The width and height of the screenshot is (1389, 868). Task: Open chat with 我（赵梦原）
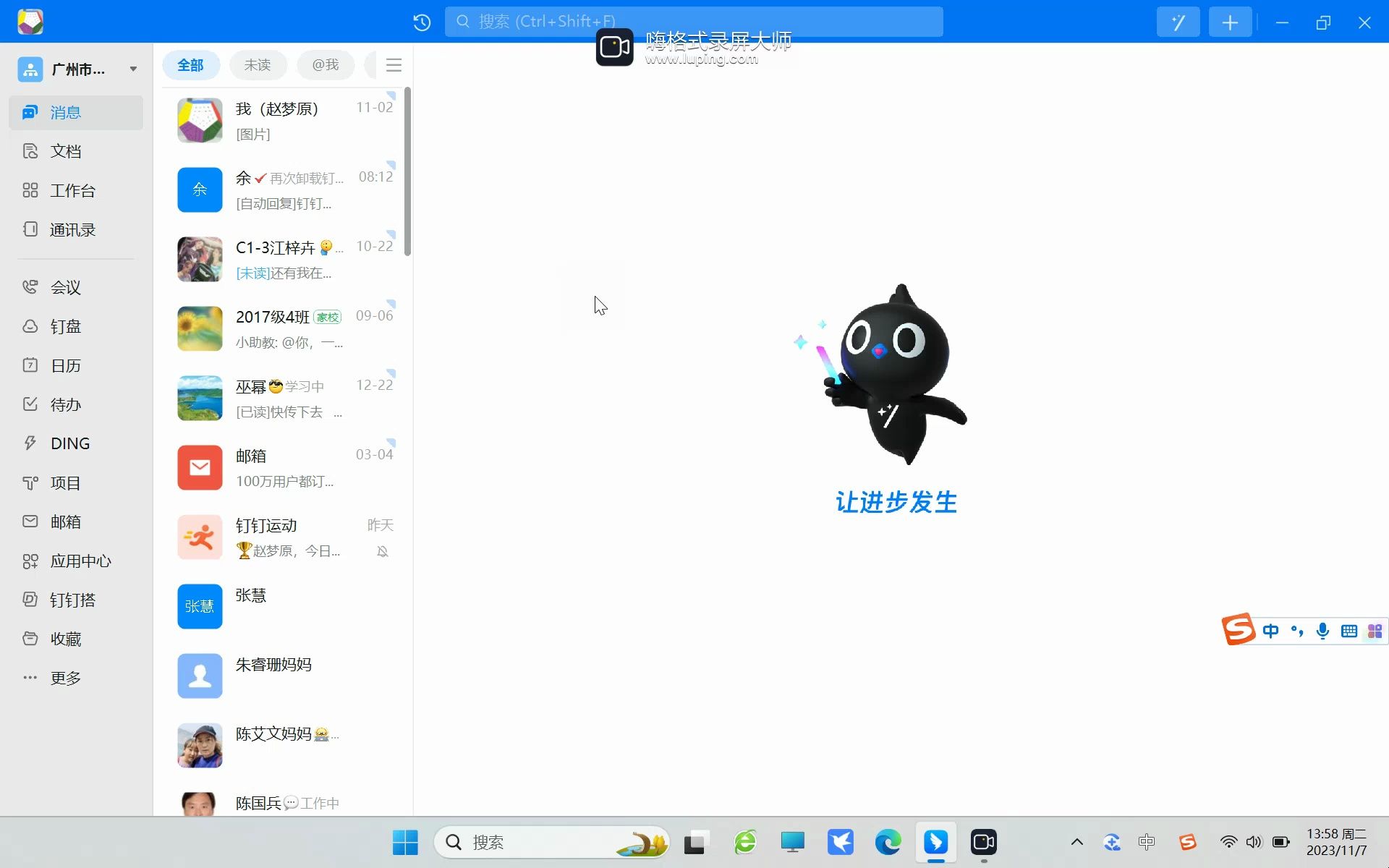click(284, 121)
